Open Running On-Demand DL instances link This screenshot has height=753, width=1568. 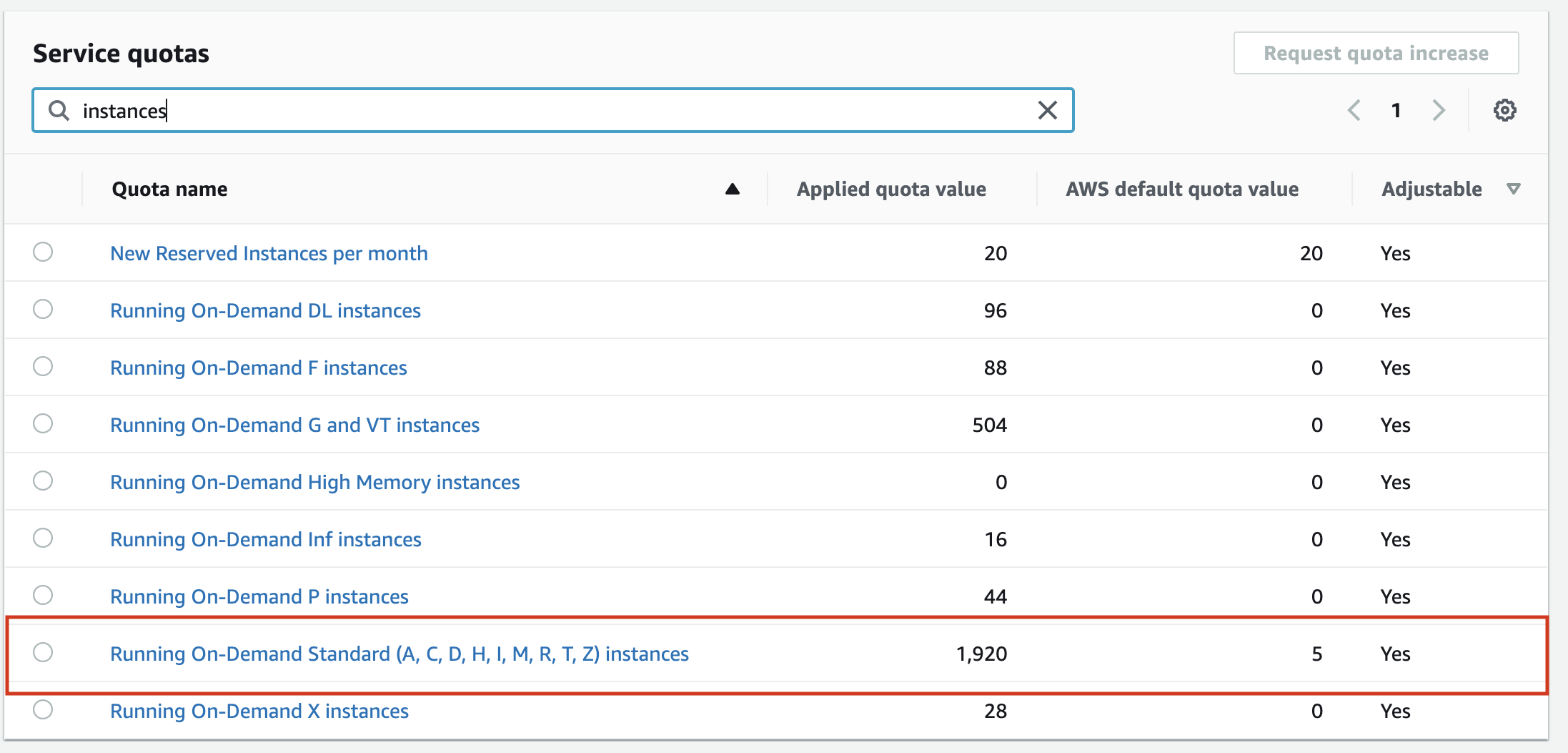point(265,311)
